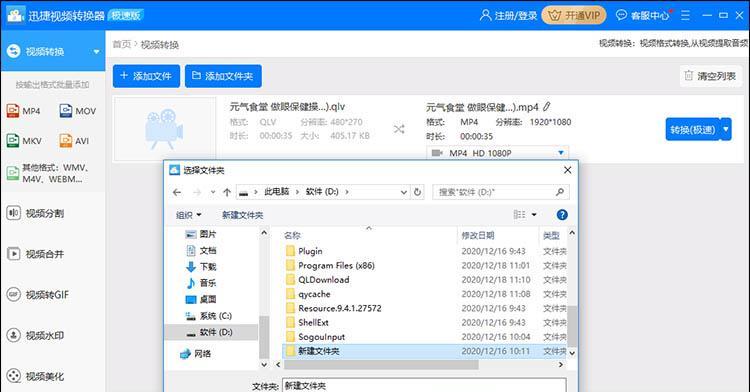Change view layout icon in dialog
Image resolution: width=750 pixels, height=392 pixels.
click(x=519, y=215)
